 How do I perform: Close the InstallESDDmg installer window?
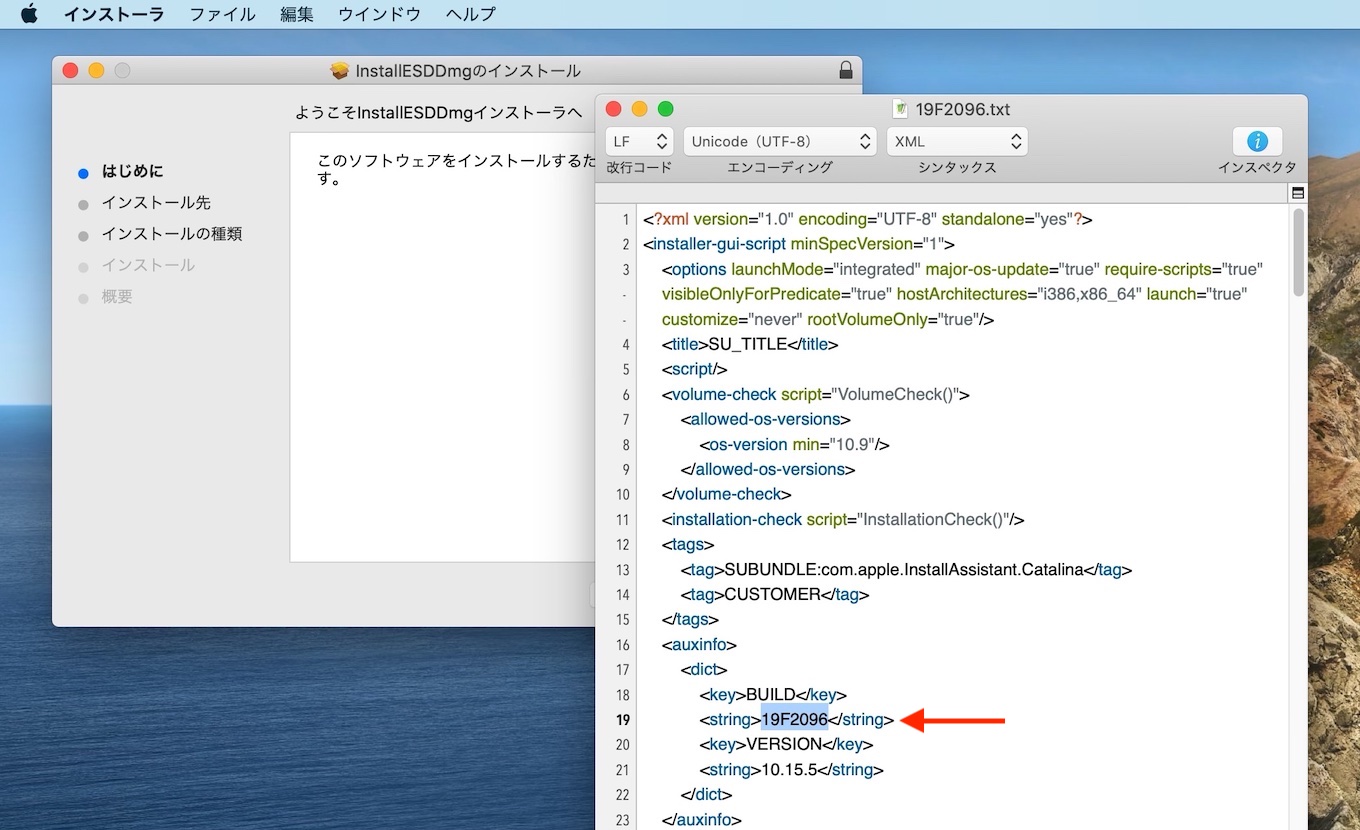[70, 71]
